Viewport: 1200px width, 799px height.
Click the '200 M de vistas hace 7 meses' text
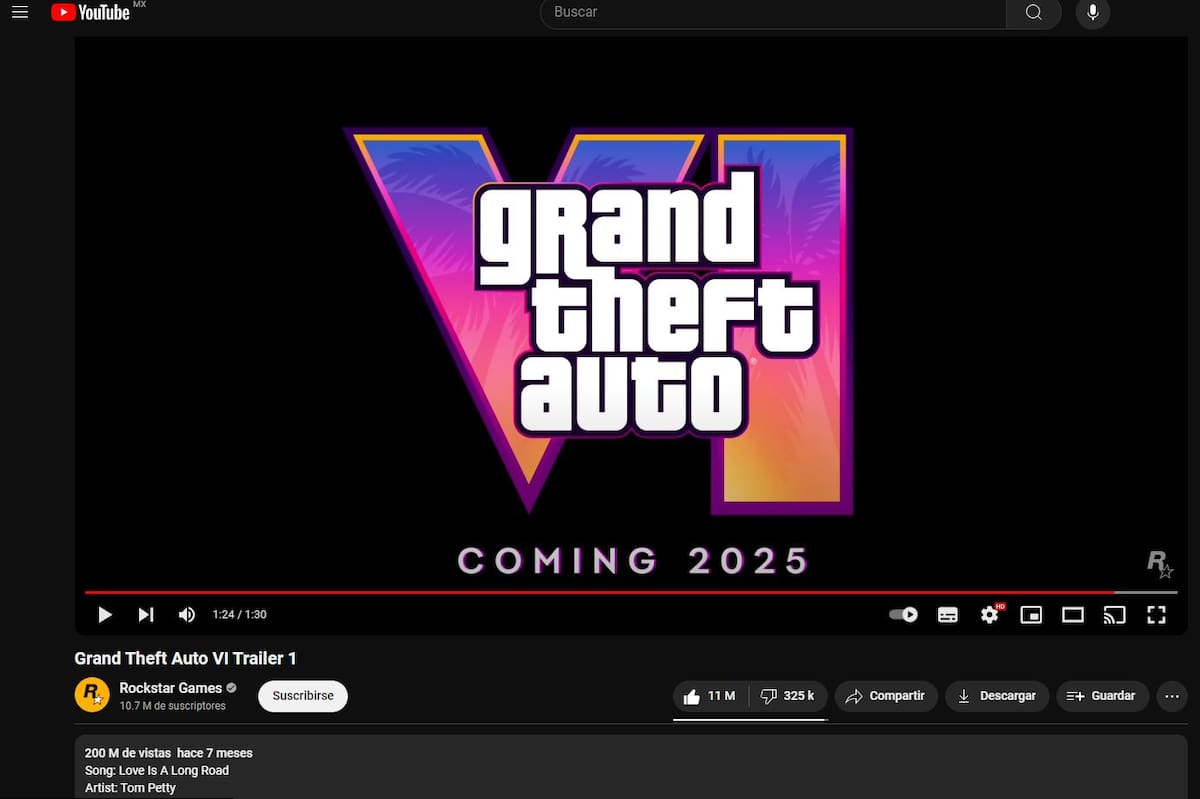[x=169, y=753]
